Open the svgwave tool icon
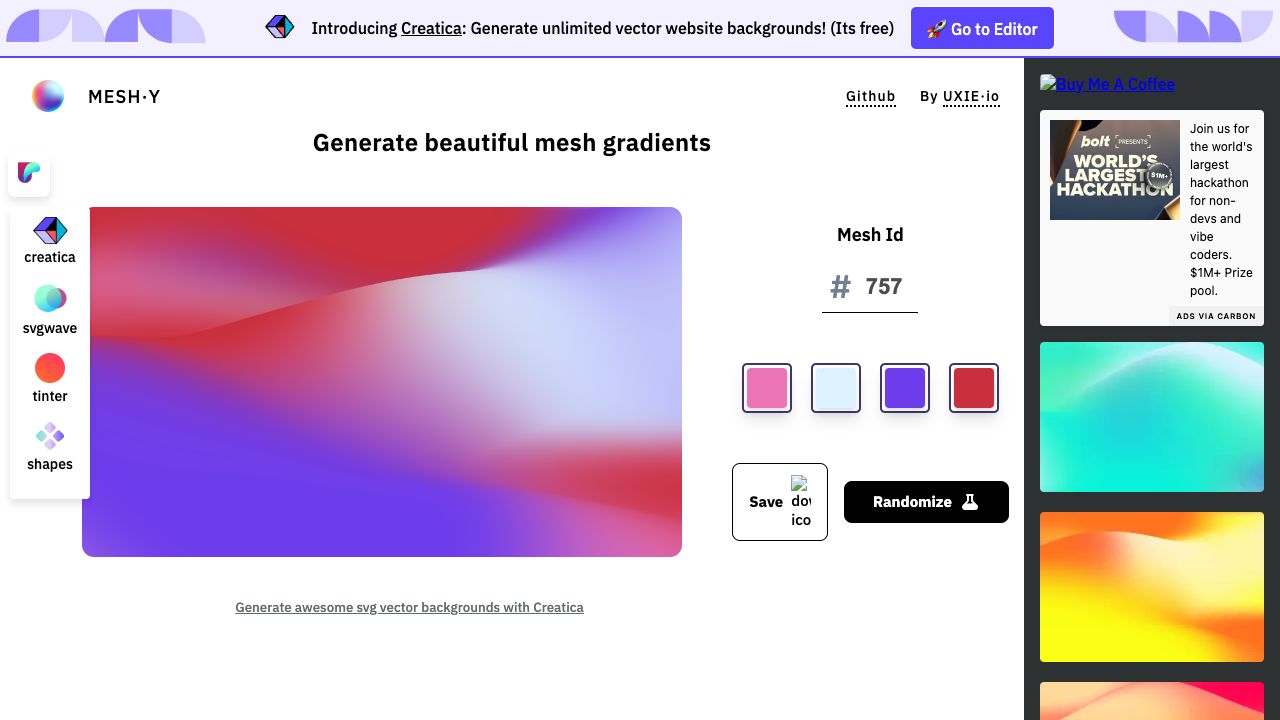 click(x=50, y=298)
